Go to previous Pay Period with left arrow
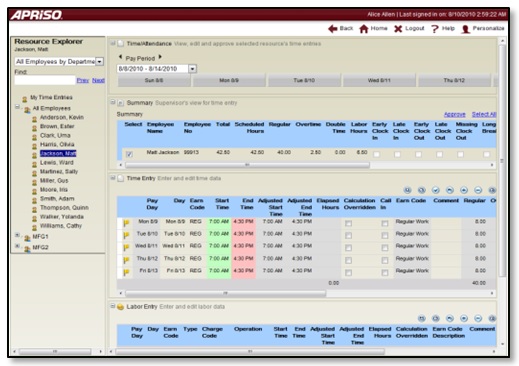 click(x=120, y=57)
